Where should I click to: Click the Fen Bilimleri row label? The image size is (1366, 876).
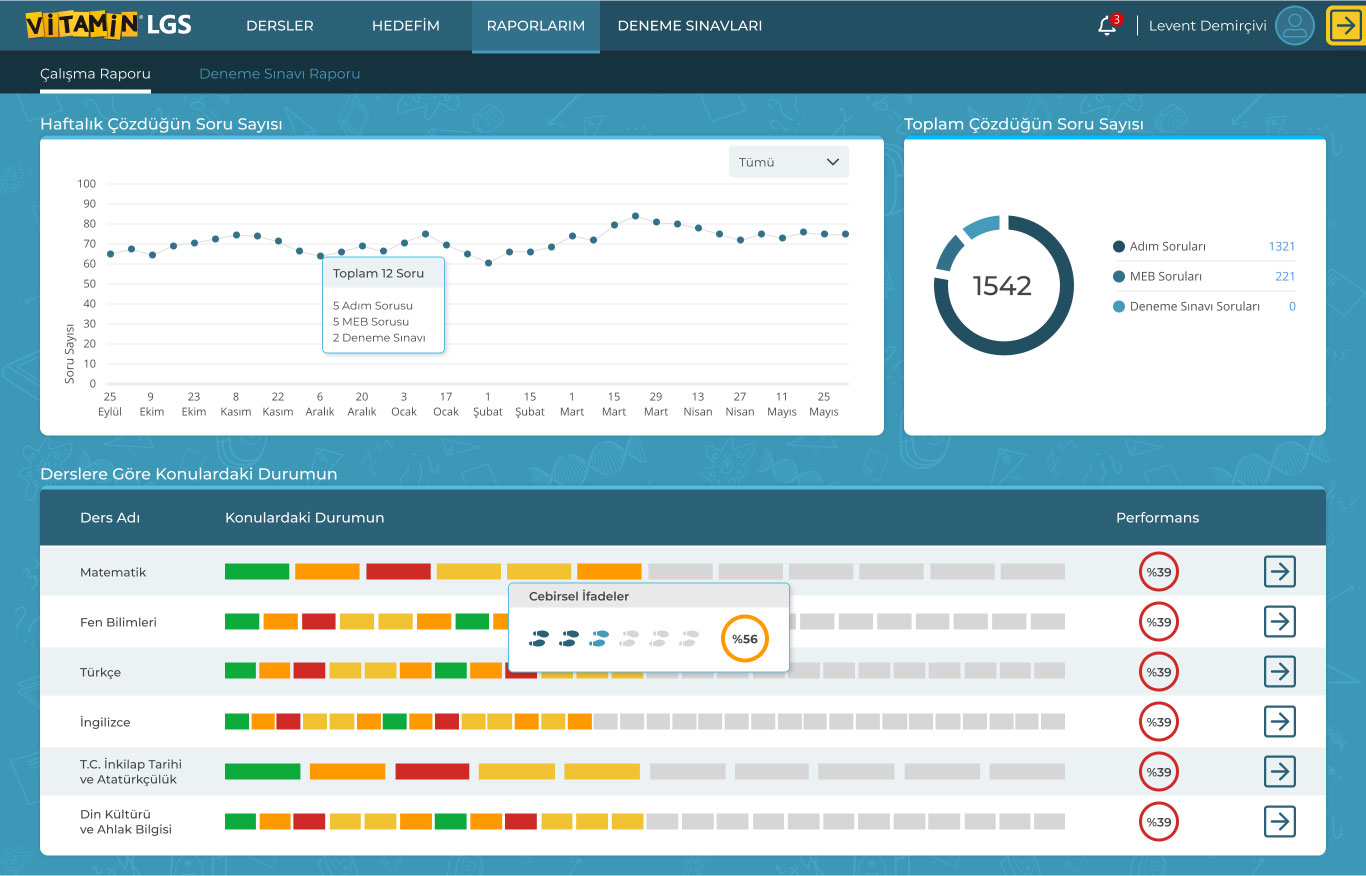click(118, 622)
